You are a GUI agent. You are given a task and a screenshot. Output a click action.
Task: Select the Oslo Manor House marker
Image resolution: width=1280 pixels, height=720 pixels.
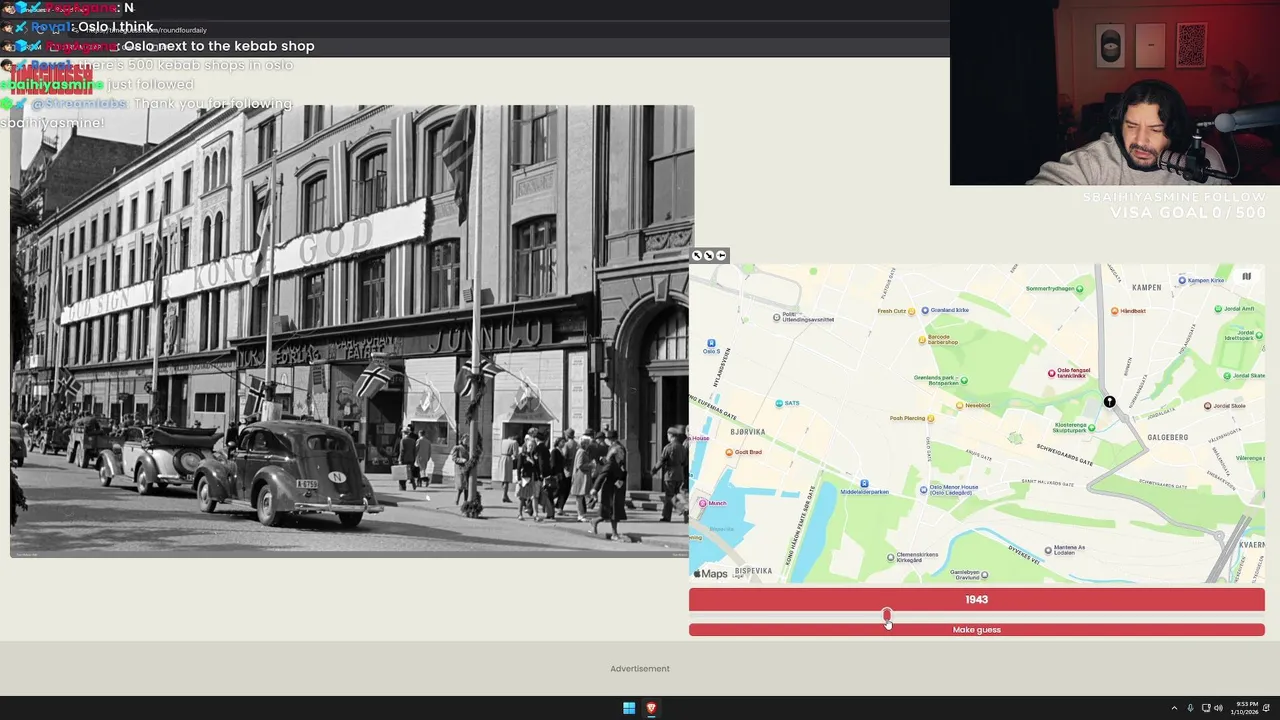(923, 490)
